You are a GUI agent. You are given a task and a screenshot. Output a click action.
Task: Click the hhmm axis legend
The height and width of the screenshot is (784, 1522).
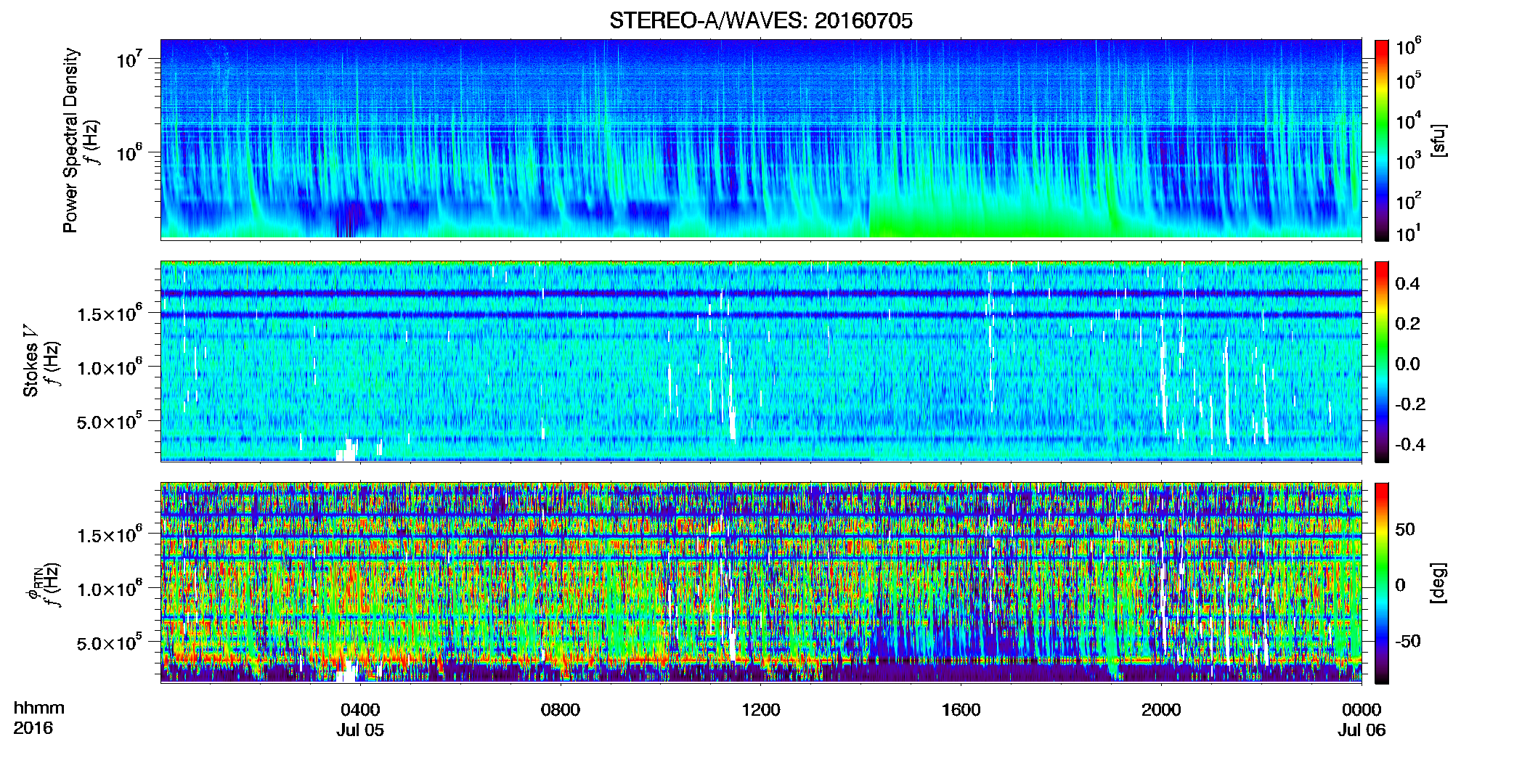click(x=39, y=708)
